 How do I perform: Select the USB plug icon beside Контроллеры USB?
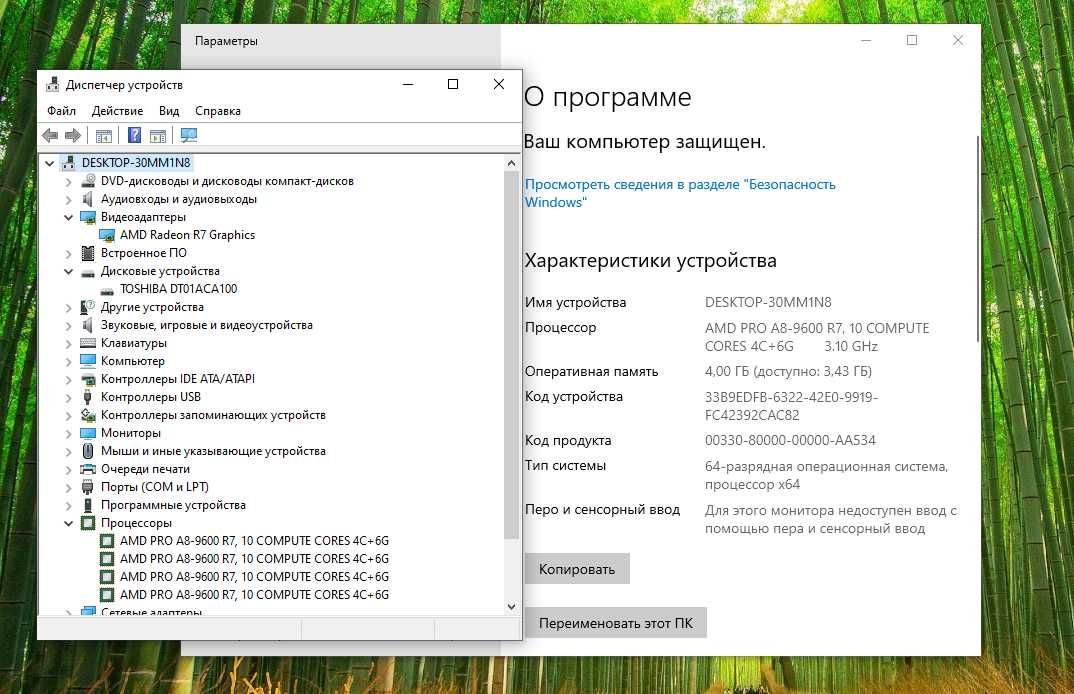pyautogui.click(x=88, y=397)
